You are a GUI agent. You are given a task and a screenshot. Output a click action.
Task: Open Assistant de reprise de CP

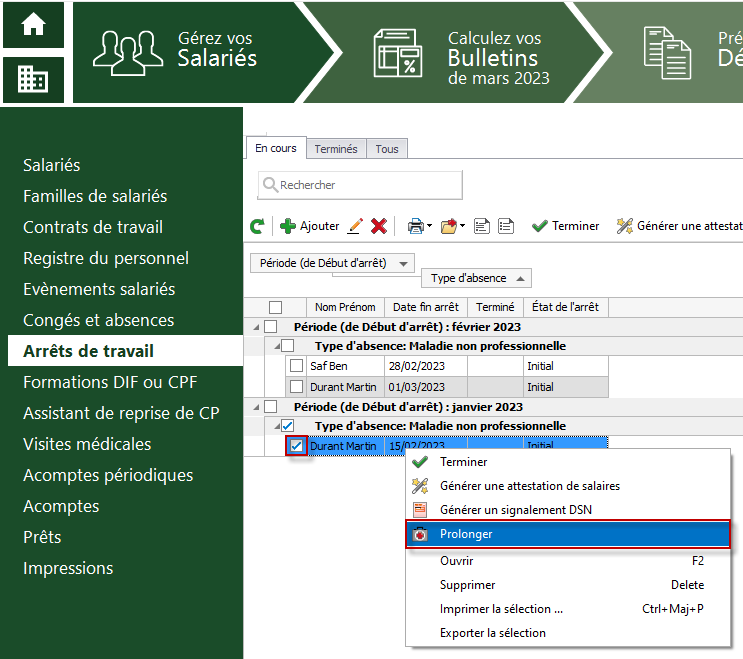tap(121, 413)
